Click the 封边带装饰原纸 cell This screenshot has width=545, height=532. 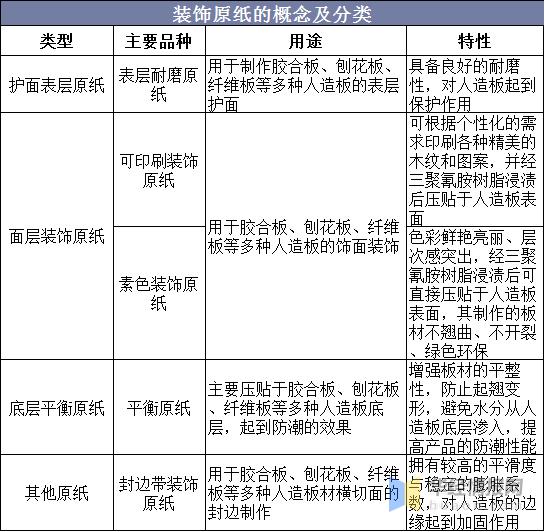pyautogui.click(x=159, y=492)
